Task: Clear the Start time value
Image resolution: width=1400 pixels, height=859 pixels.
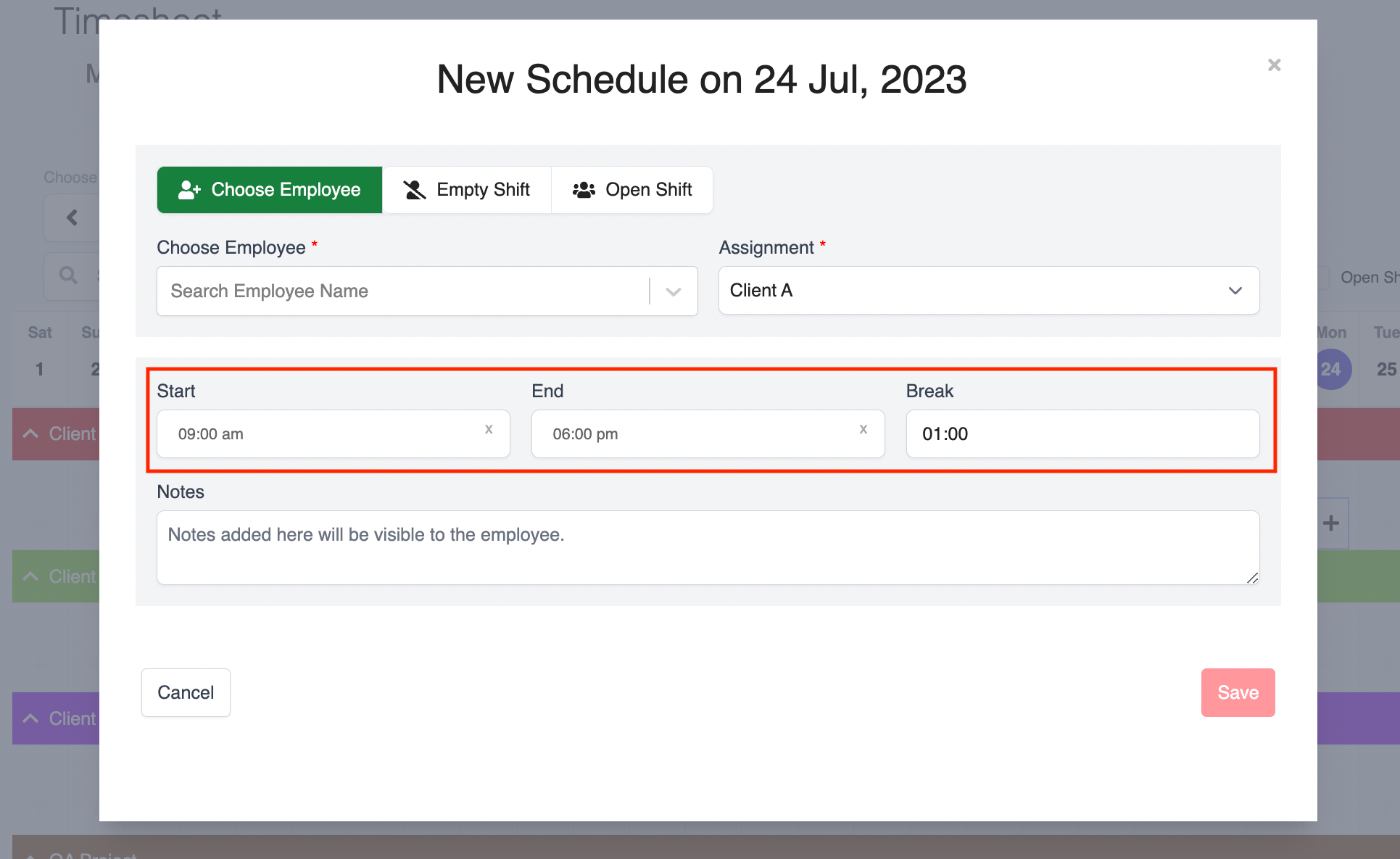Action: tap(489, 429)
